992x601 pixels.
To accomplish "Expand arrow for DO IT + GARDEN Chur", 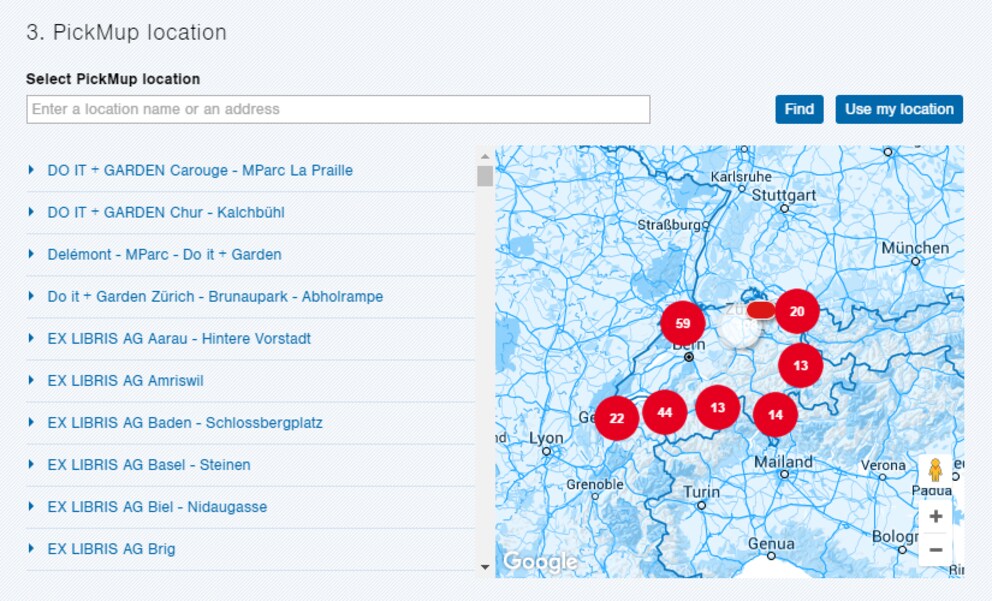I will (31, 212).
